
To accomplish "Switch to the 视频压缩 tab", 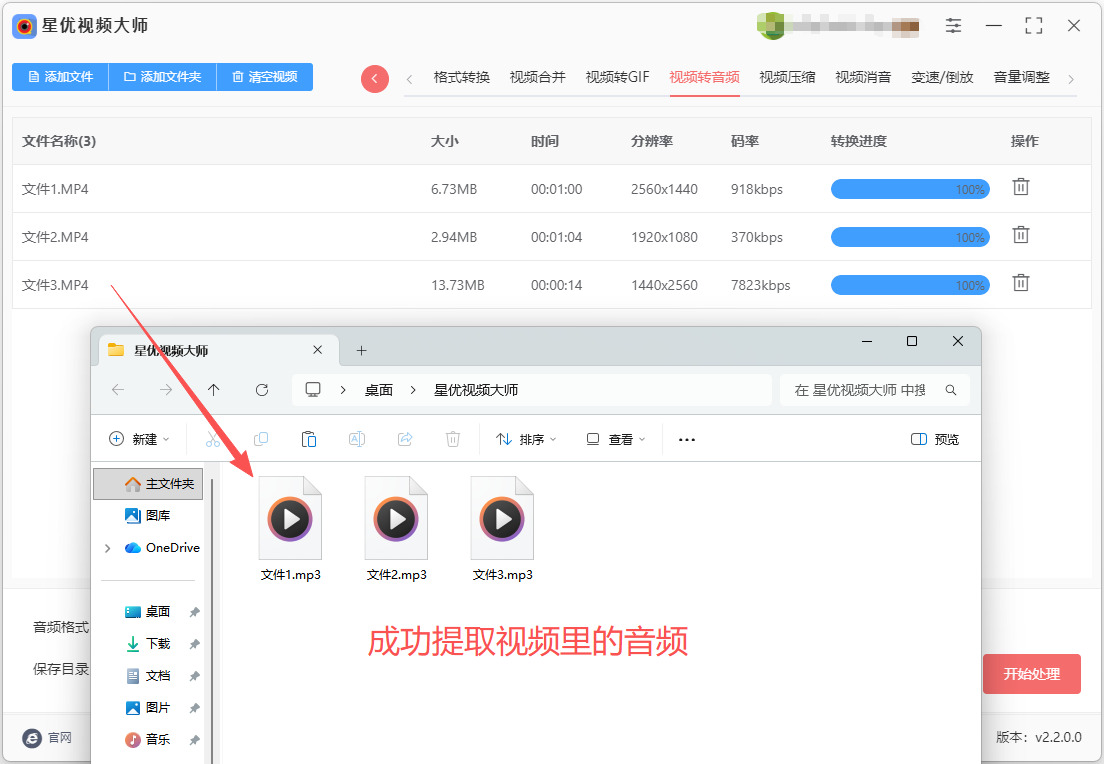I will coord(787,77).
